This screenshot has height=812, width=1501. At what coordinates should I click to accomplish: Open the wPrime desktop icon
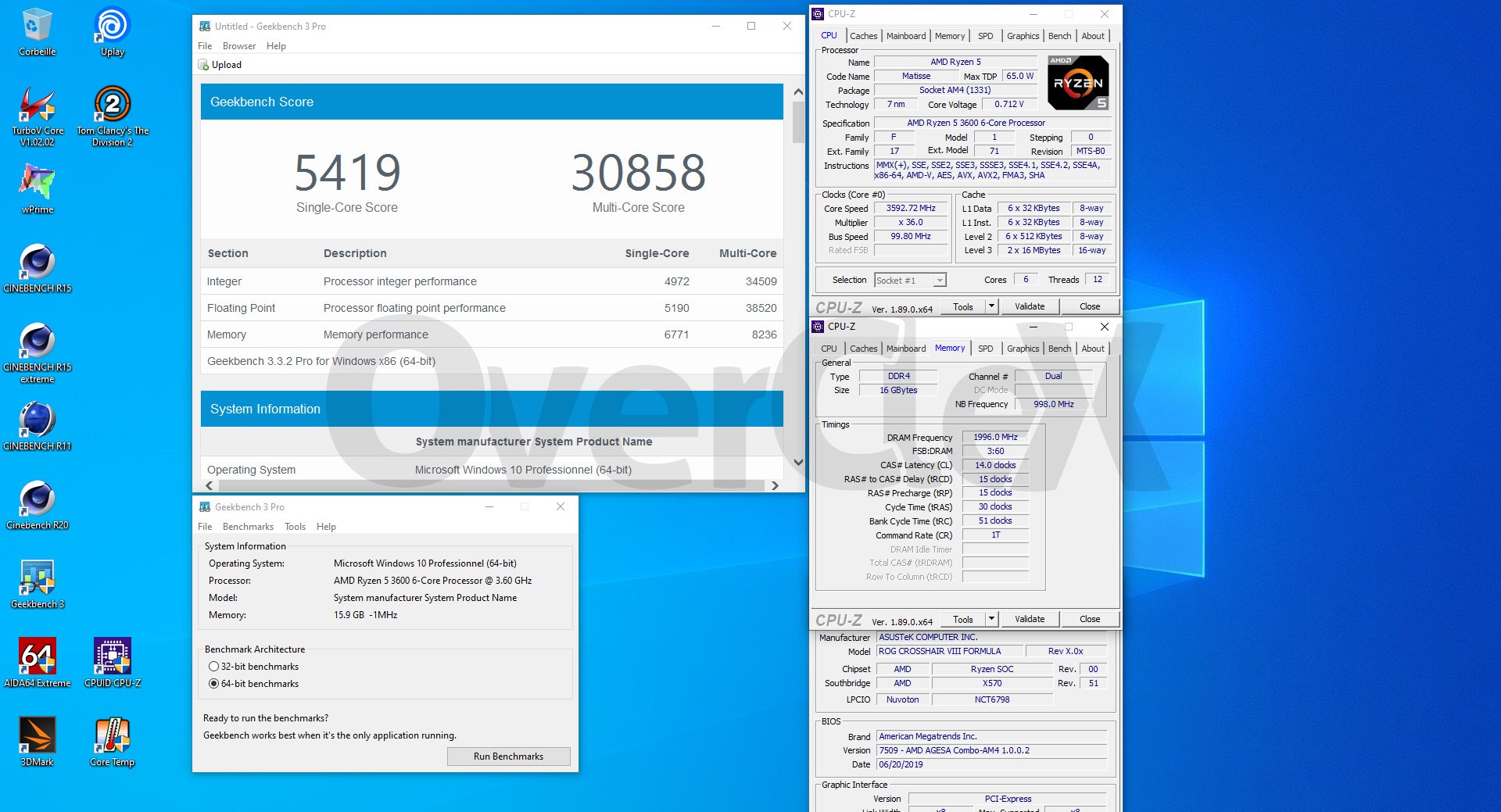(x=37, y=189)
